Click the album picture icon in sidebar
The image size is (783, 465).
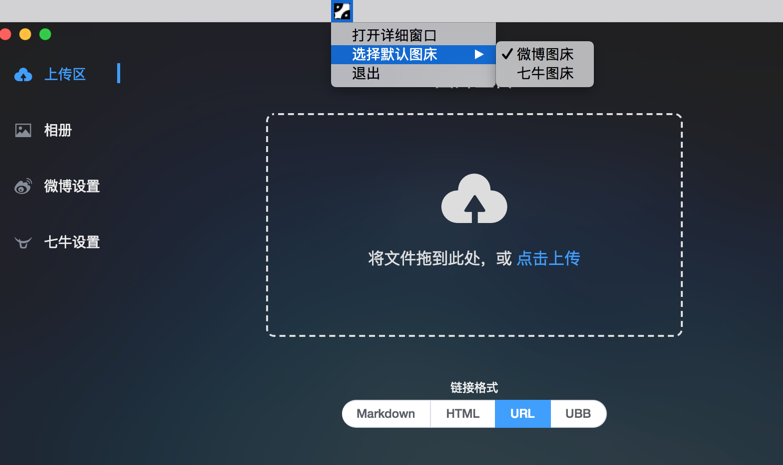[23, 130]
